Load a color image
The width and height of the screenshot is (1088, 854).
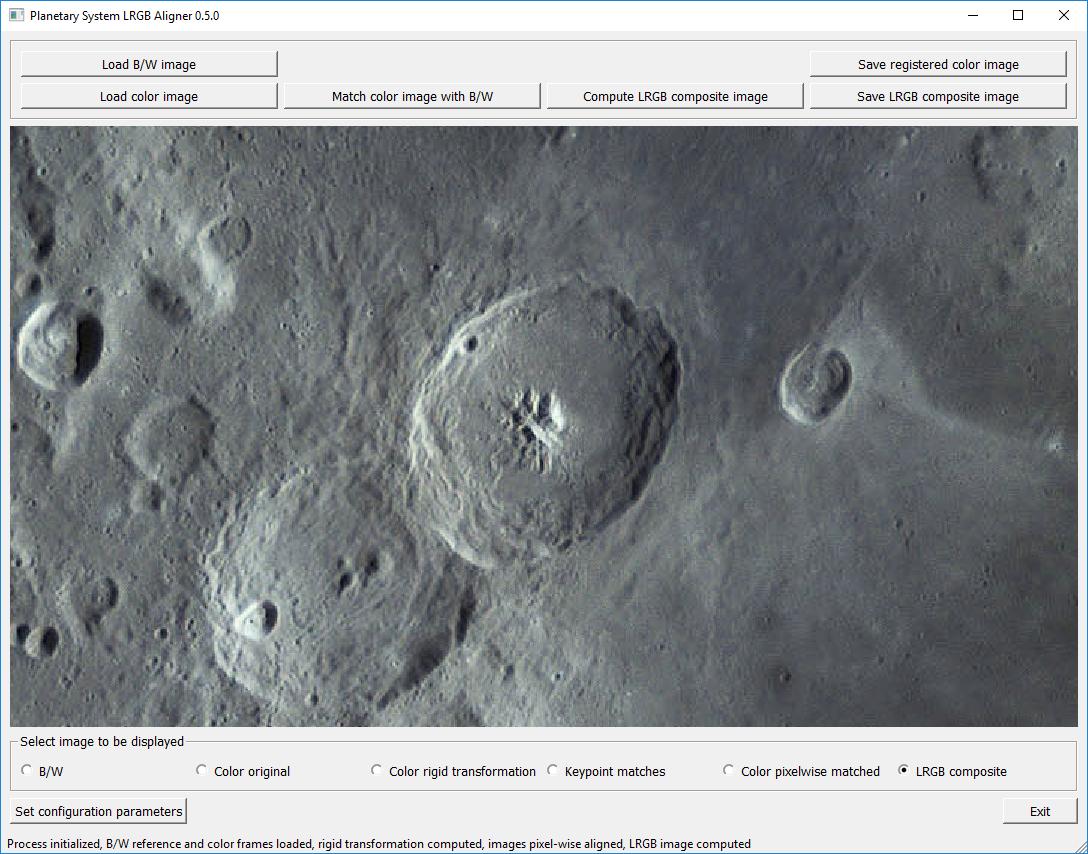click(149, 96)
